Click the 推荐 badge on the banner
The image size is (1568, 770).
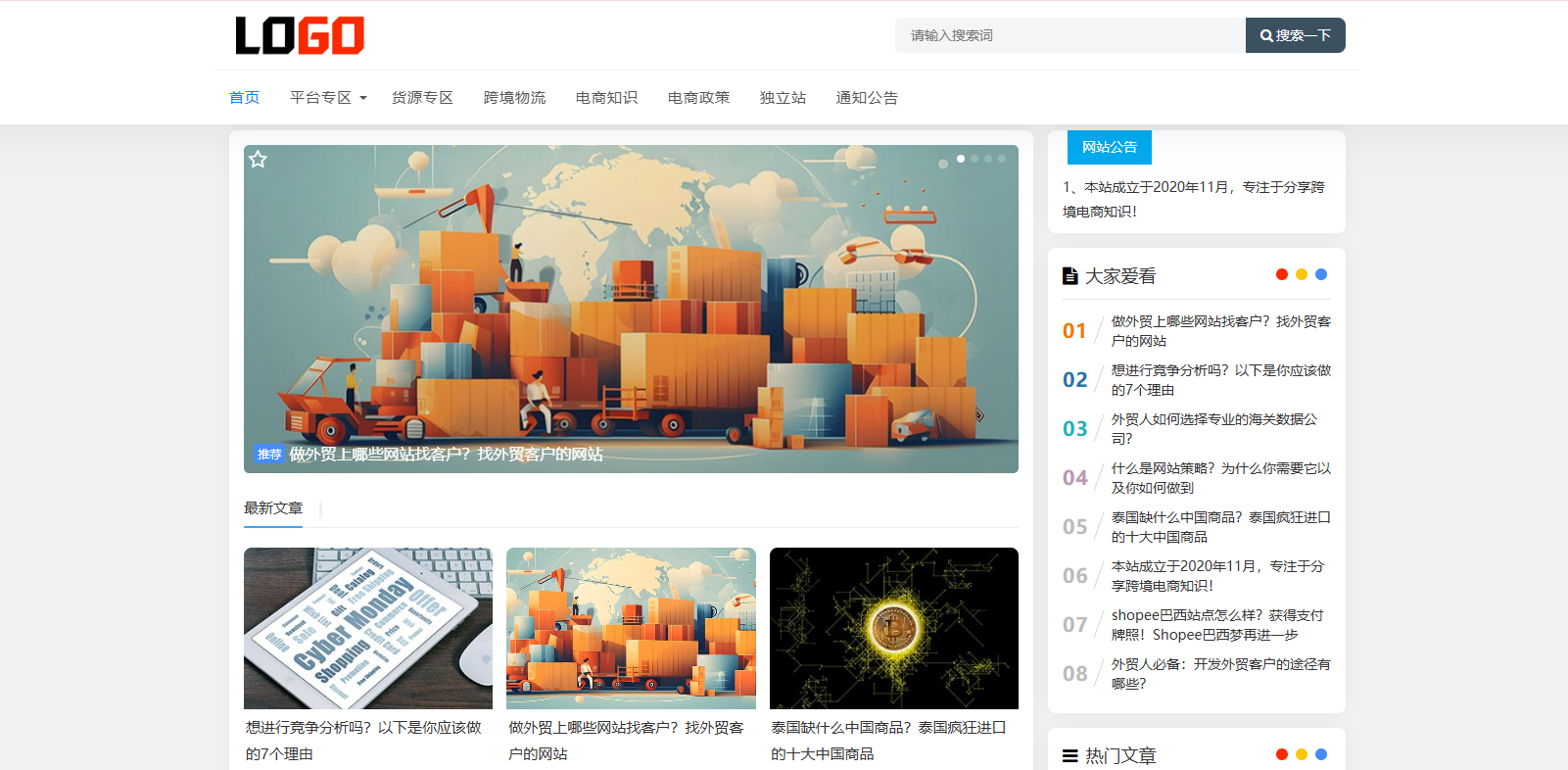(x=268, y=455)
